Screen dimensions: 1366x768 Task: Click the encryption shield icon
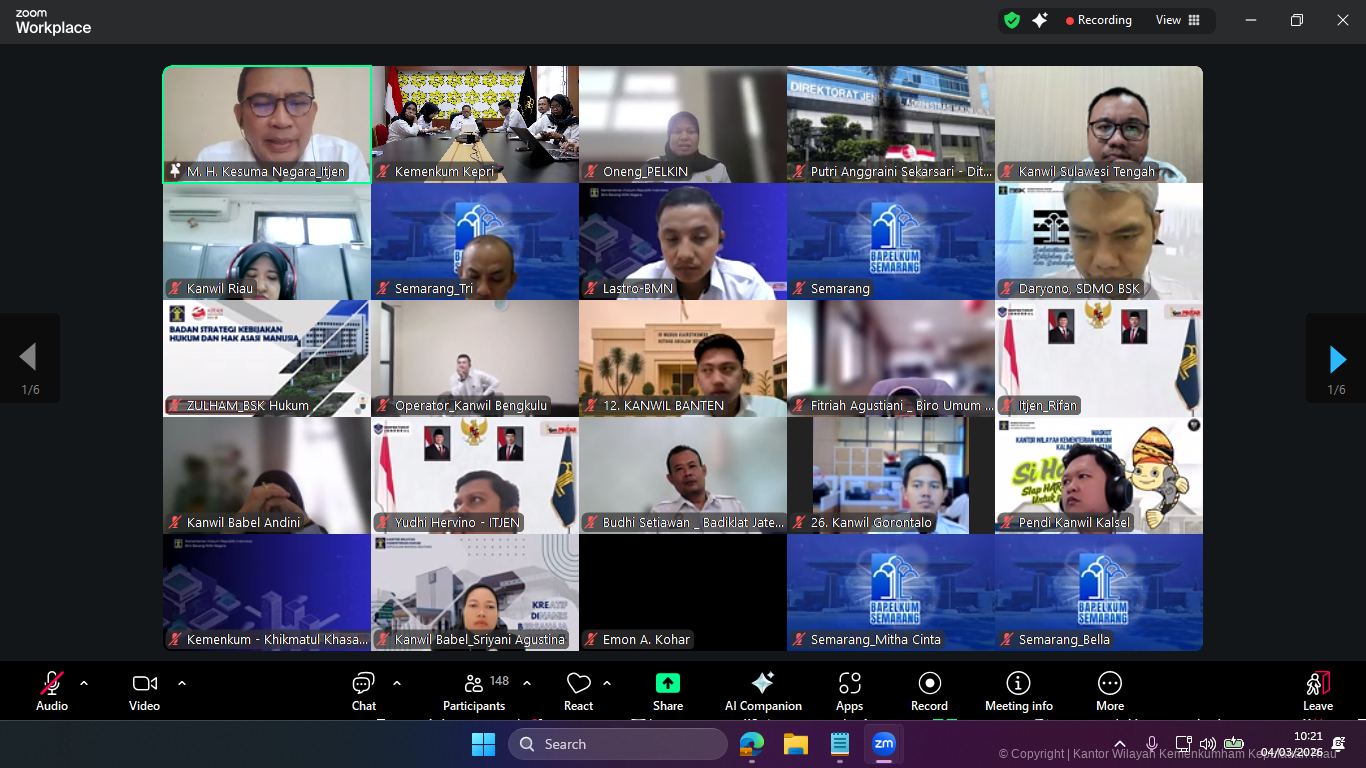tap(1012, 20)
